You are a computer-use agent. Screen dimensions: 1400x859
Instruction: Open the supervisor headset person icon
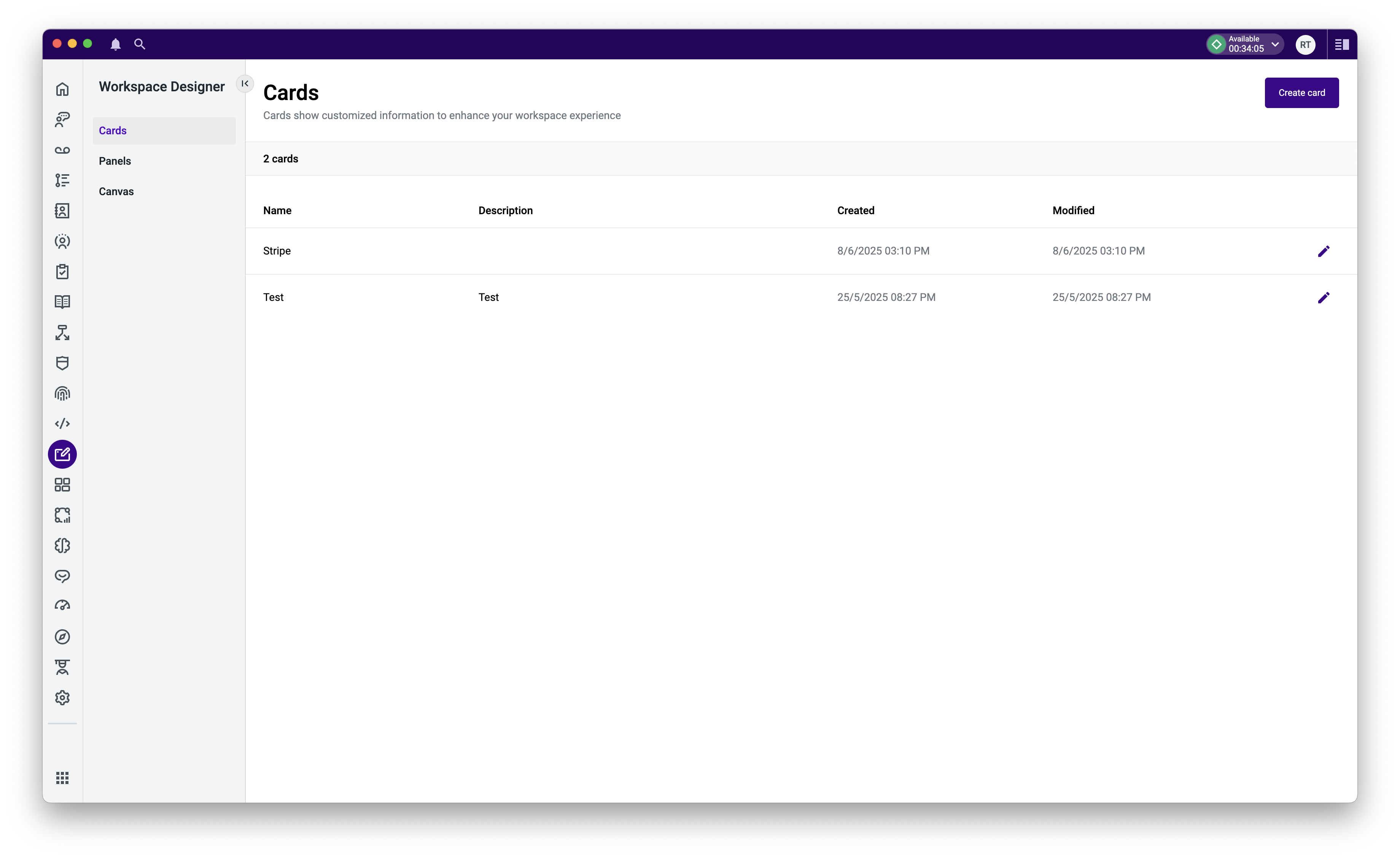pos(62,667)
